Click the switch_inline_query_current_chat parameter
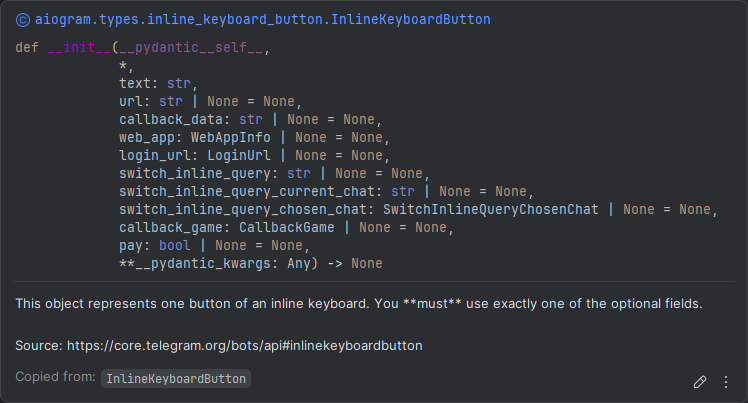This screenshot has width=748, height=403. 247,191
